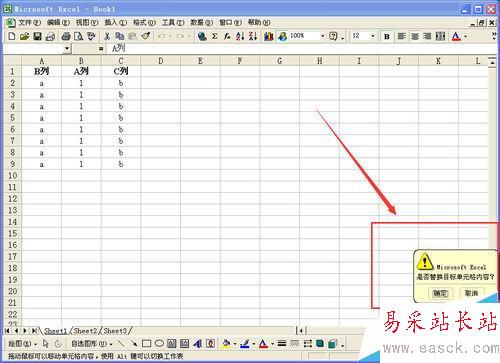Click 确定 button in the Excel prompt
The image size is (500, 363).
(x=440, y=293)
